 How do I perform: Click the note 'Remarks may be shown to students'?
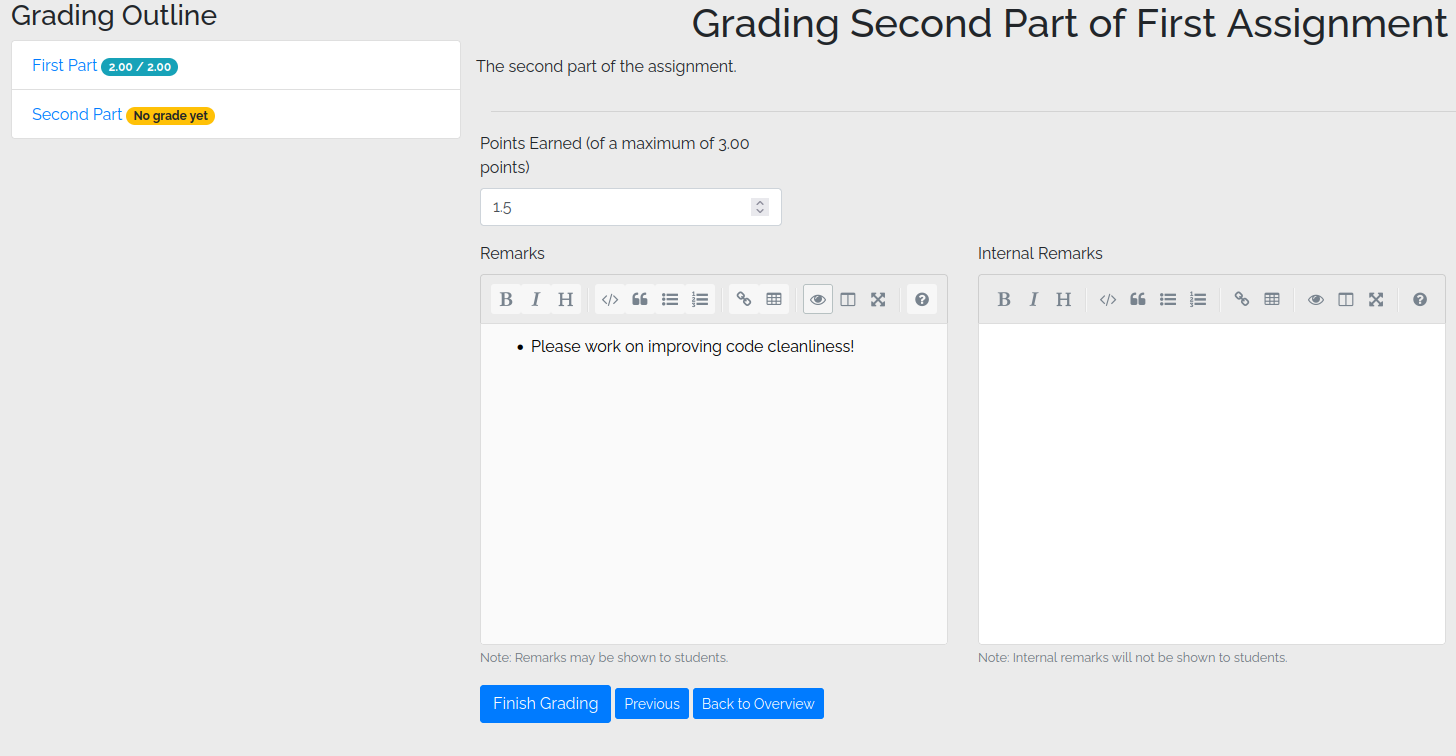coord(604,658)
